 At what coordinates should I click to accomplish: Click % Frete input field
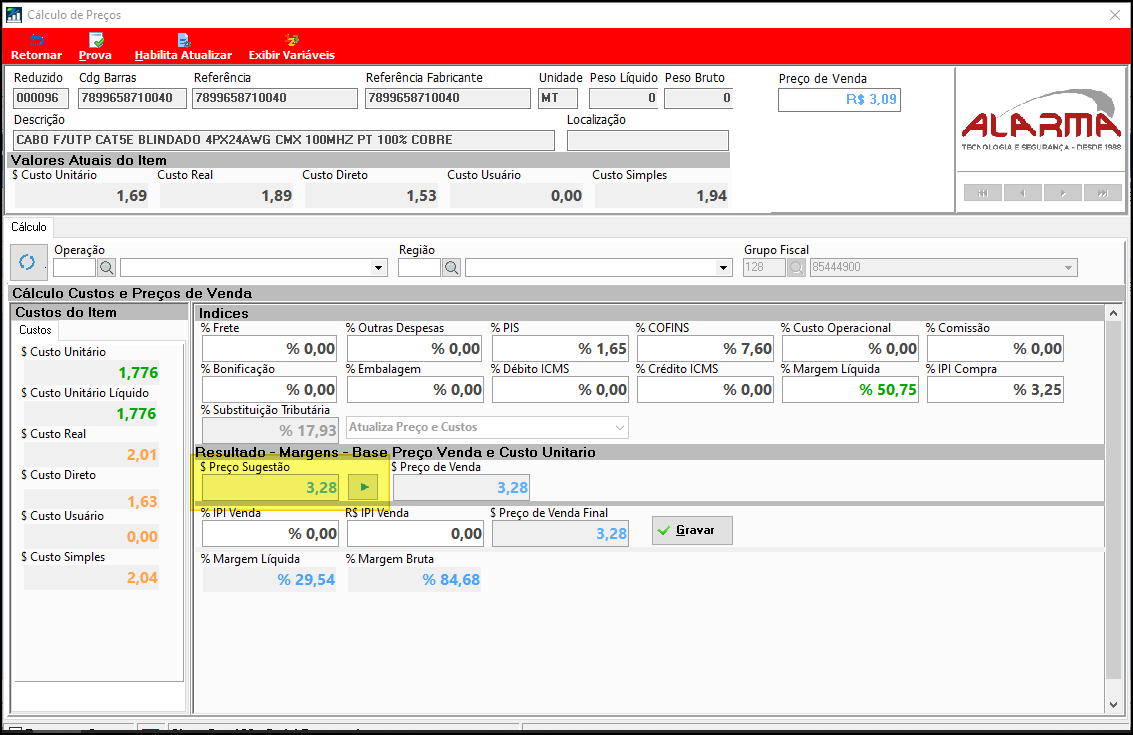[x=270, y=348]
